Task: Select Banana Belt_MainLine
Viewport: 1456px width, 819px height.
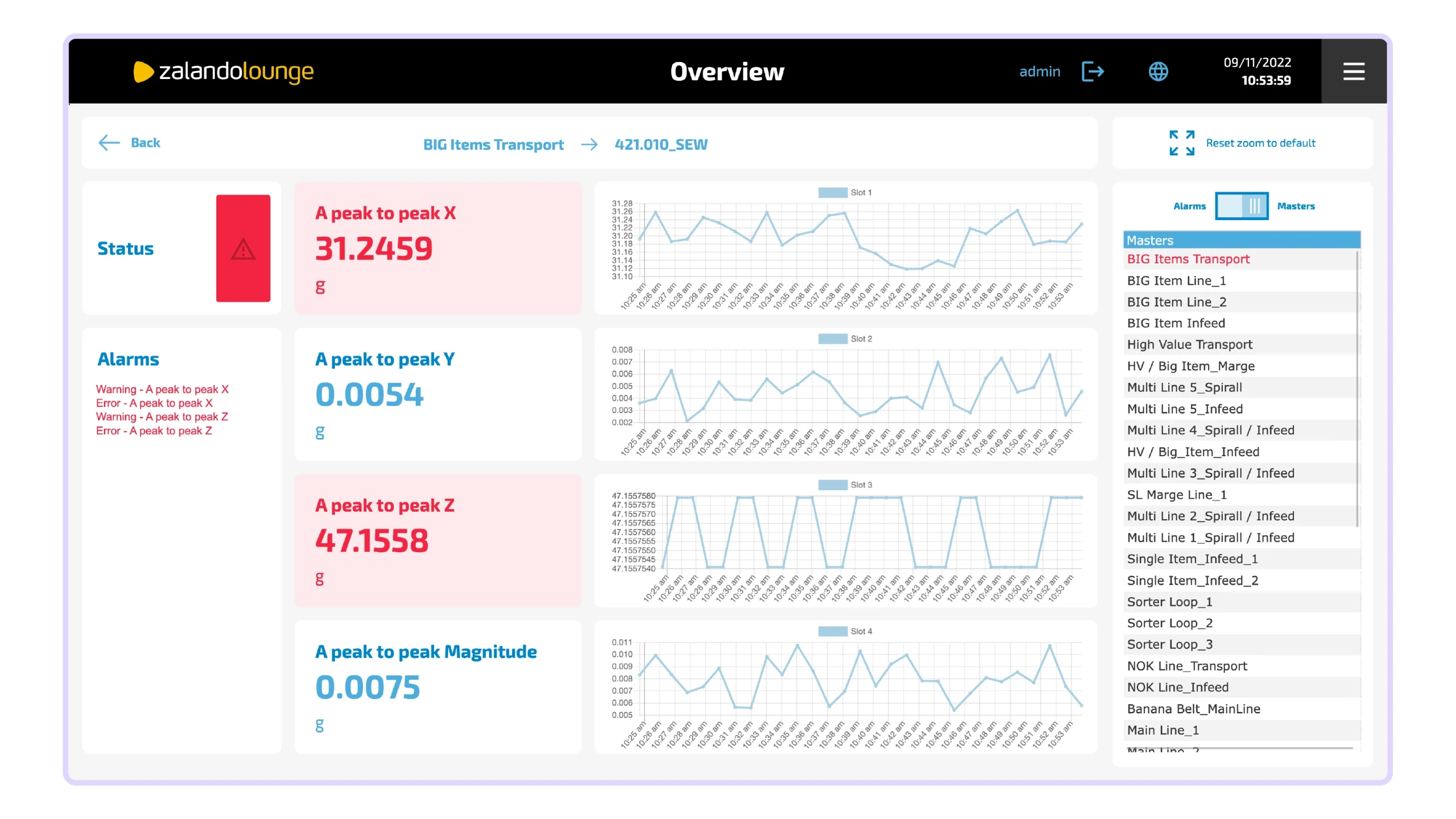Action: (1242, 709)
